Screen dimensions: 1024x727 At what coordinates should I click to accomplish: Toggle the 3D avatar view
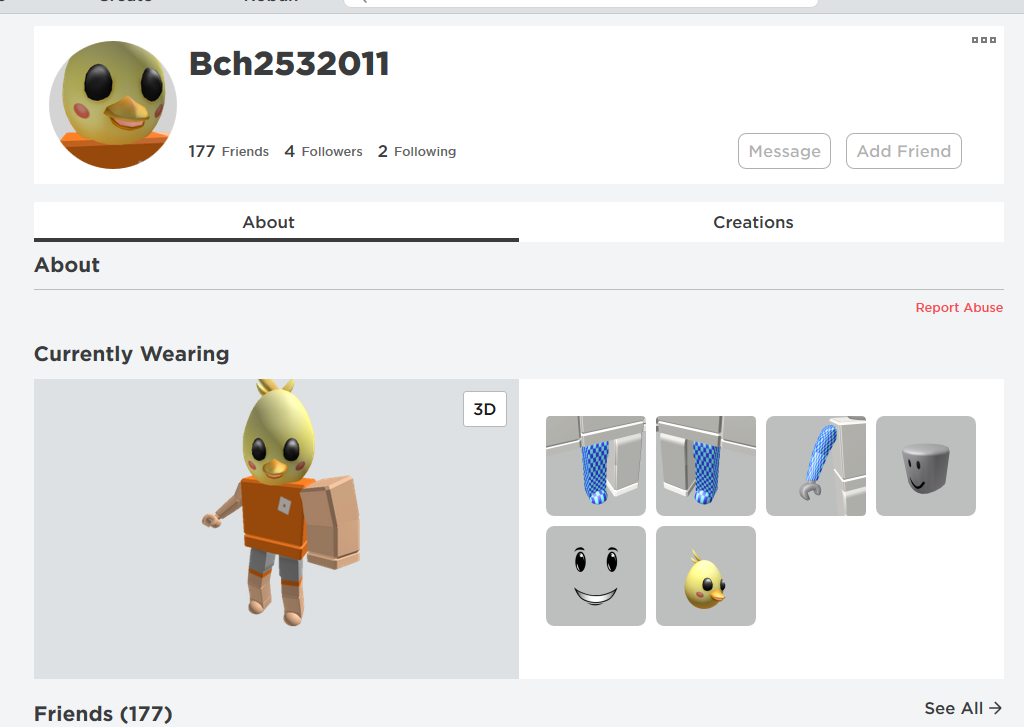pos(485,409)
